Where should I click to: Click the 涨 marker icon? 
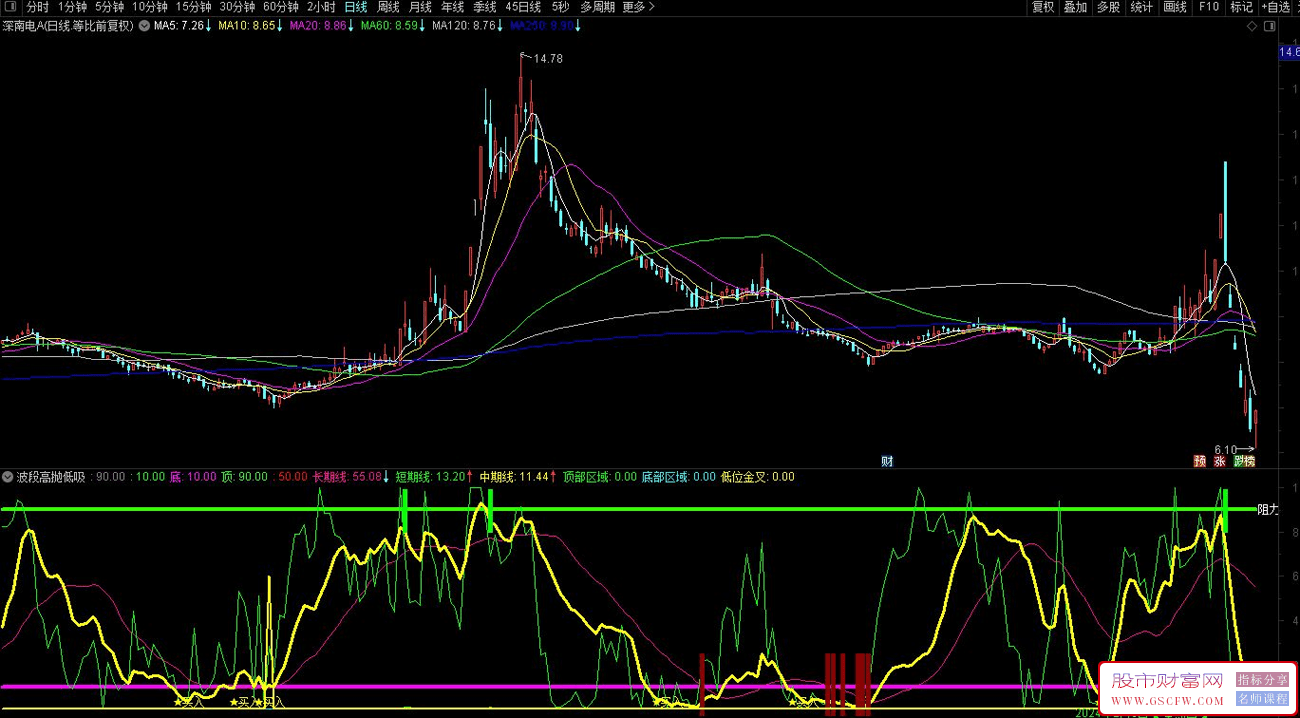(1220, 461)
